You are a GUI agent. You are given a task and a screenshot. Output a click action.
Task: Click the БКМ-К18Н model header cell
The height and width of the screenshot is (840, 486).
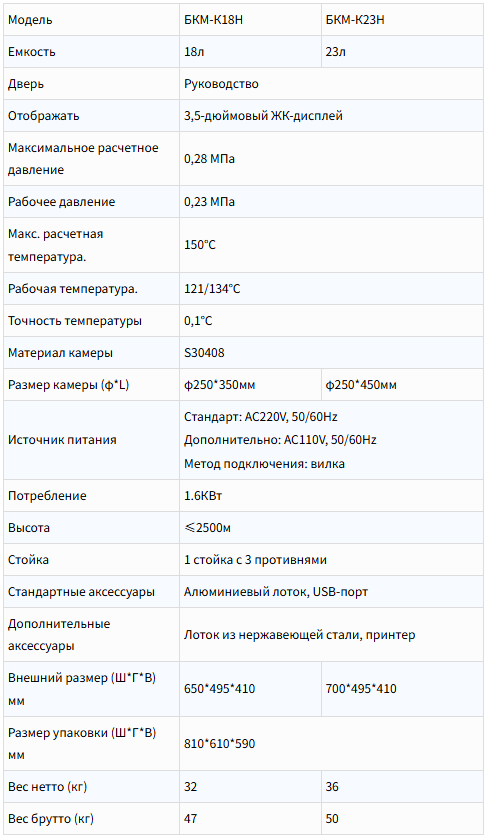(250, 20)
